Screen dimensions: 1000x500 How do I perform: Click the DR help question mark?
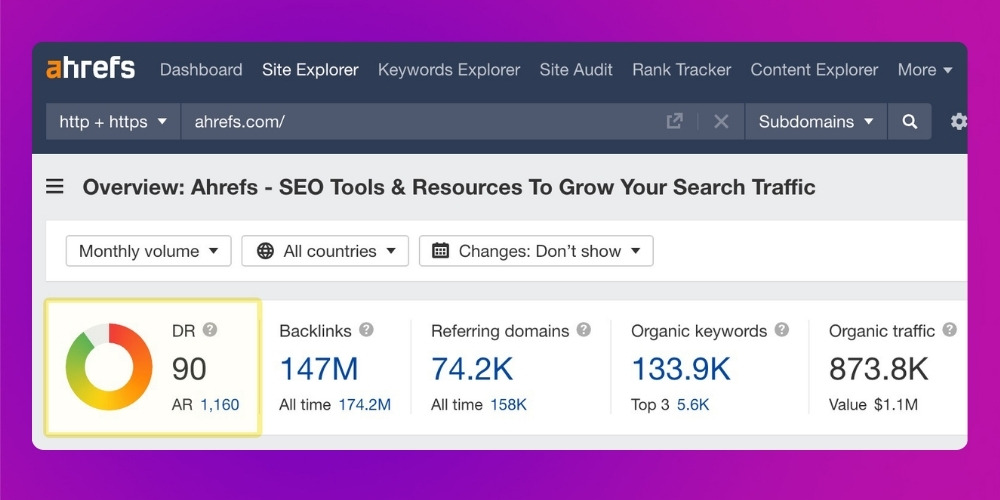click(x=210, y=330)
